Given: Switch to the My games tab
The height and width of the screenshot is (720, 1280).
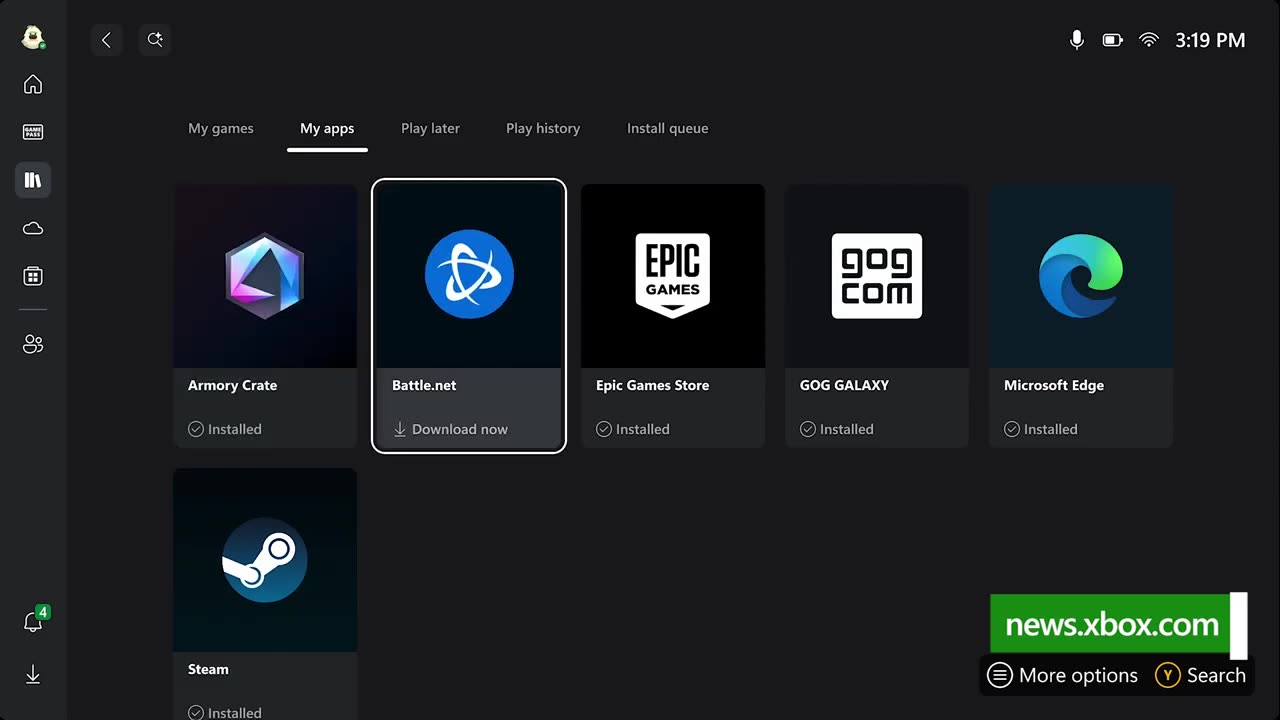Looking at the screenshot, I should pyautogui.click(x=221, y=128).
